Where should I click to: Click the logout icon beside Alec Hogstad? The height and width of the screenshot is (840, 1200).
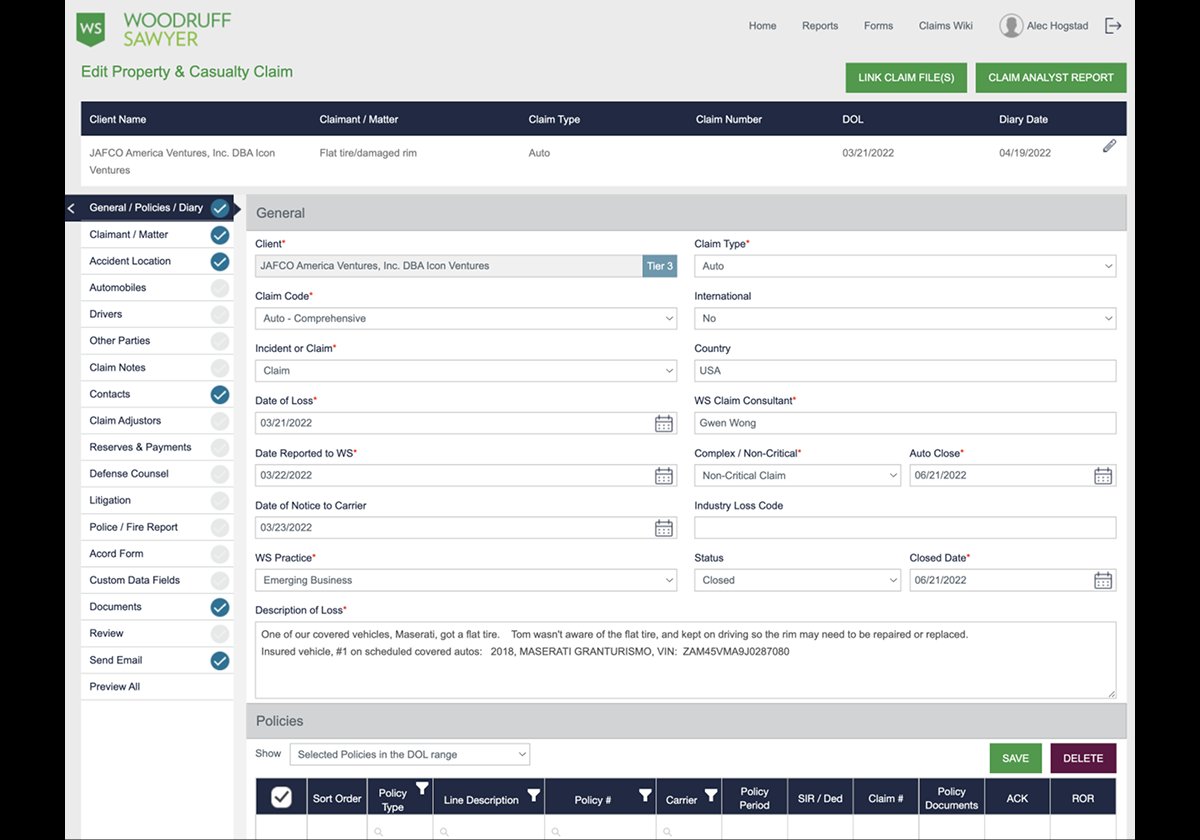(1113, 26)
